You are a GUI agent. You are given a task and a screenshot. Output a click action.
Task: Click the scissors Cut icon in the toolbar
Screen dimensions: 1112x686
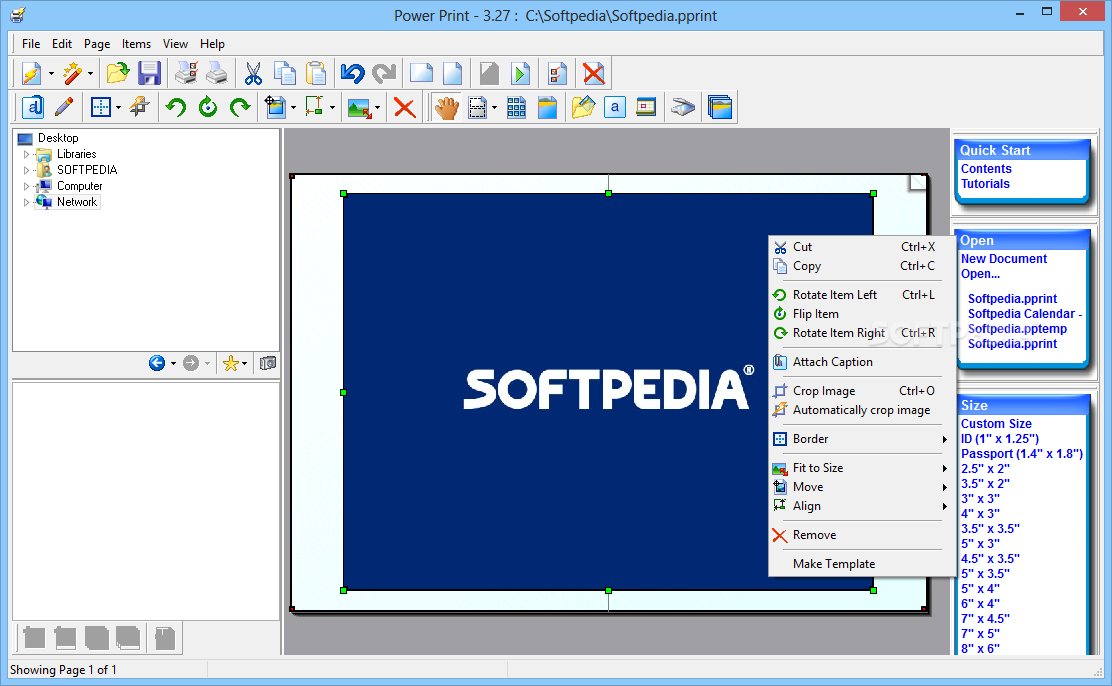[253, 73]
